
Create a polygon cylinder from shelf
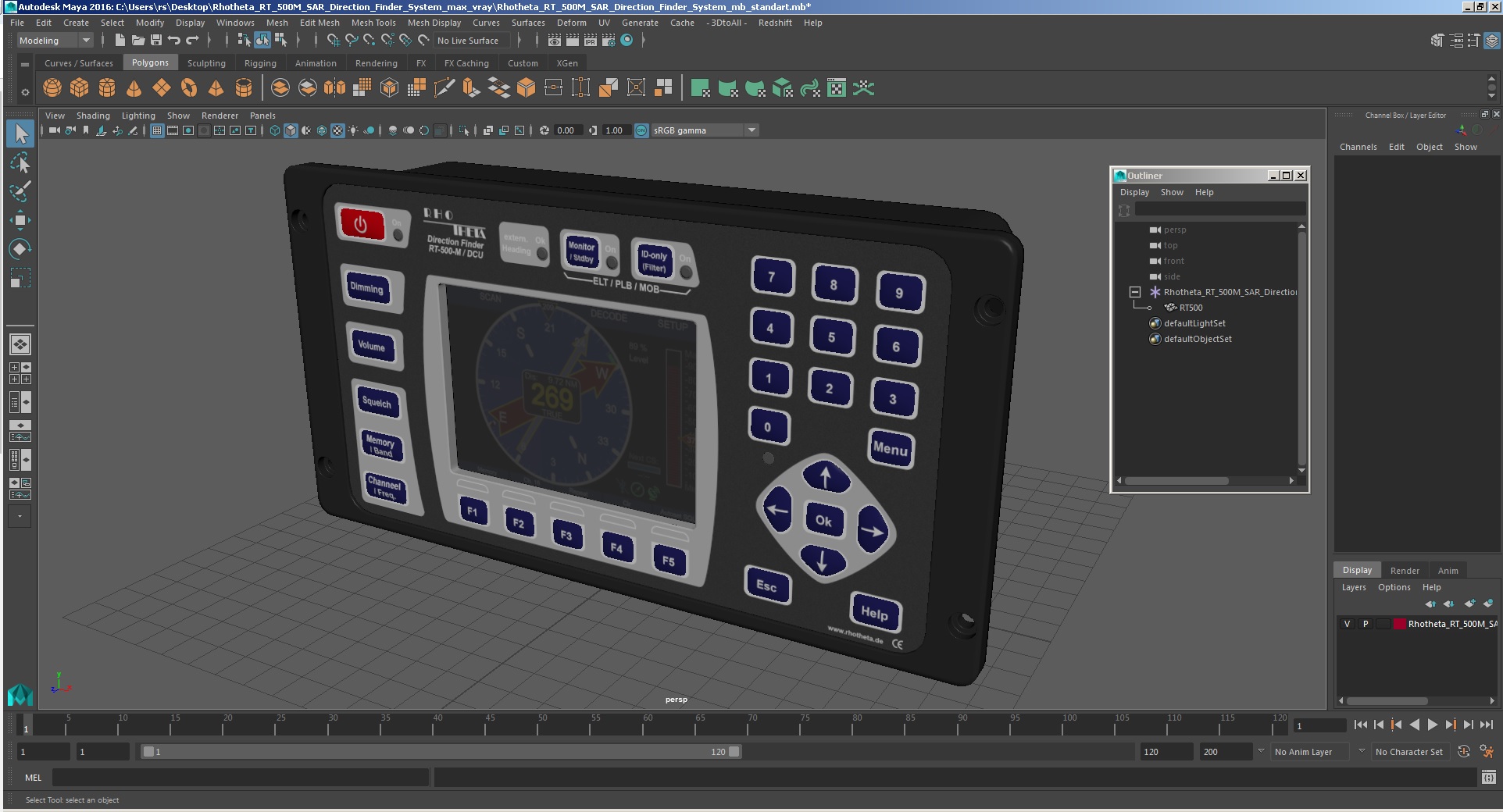pos(107,88)
